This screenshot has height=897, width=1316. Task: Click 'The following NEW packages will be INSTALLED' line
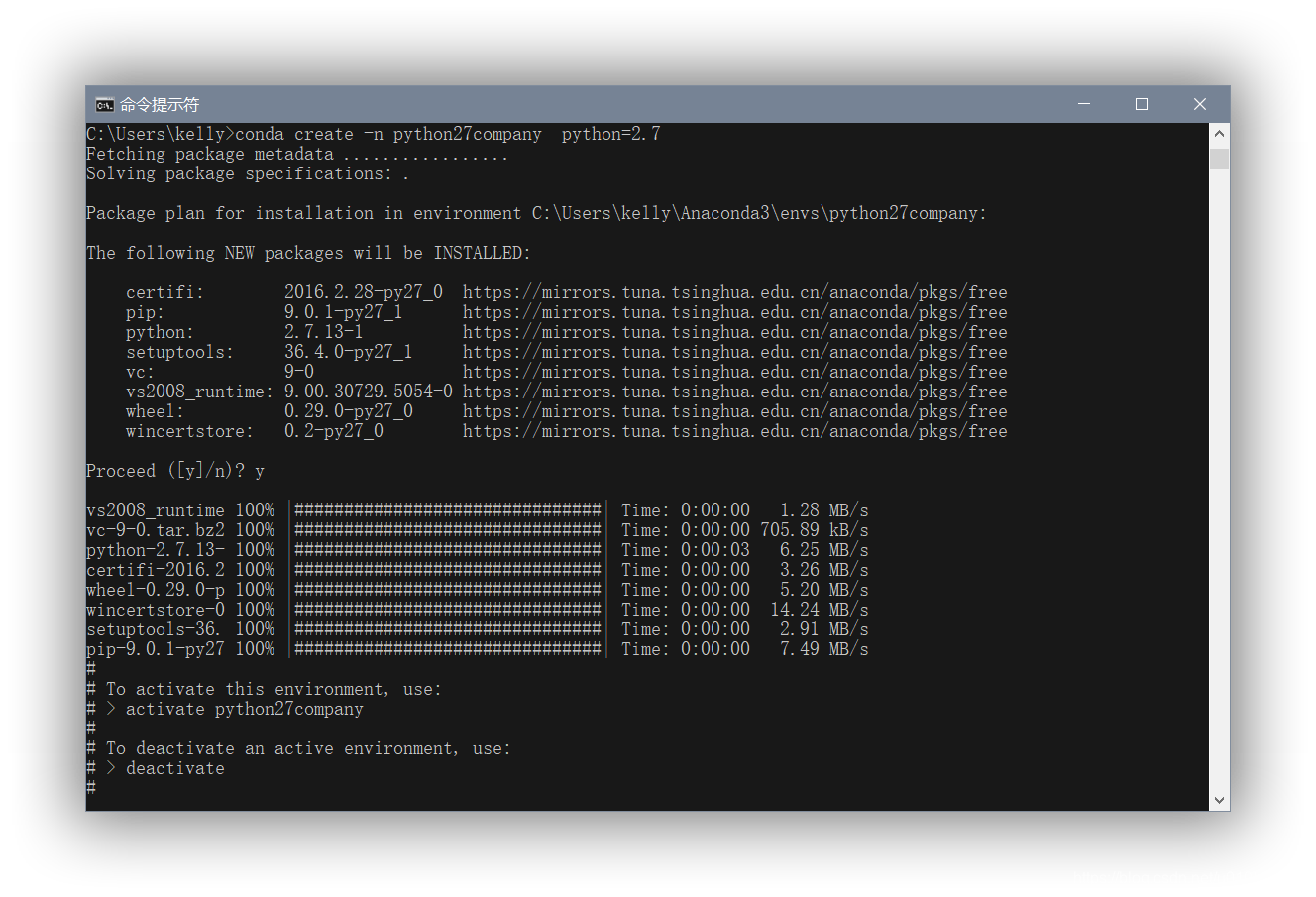(x=308, y=253)
